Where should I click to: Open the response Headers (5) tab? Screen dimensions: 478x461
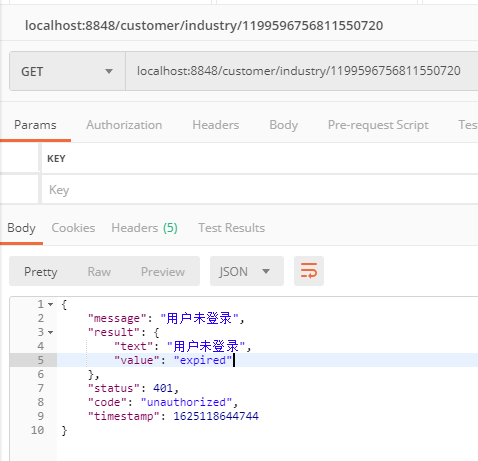point(144,228)
